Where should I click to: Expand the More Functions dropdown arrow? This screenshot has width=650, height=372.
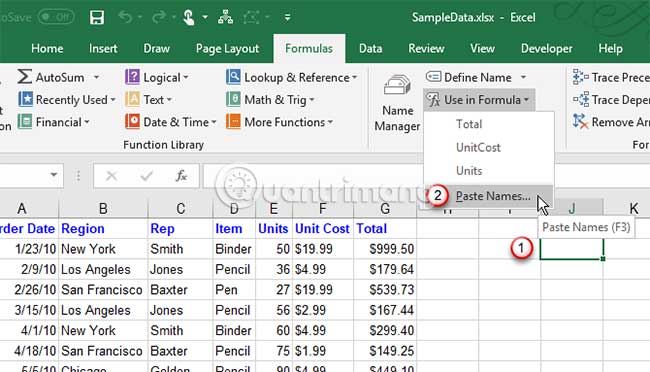330,122
